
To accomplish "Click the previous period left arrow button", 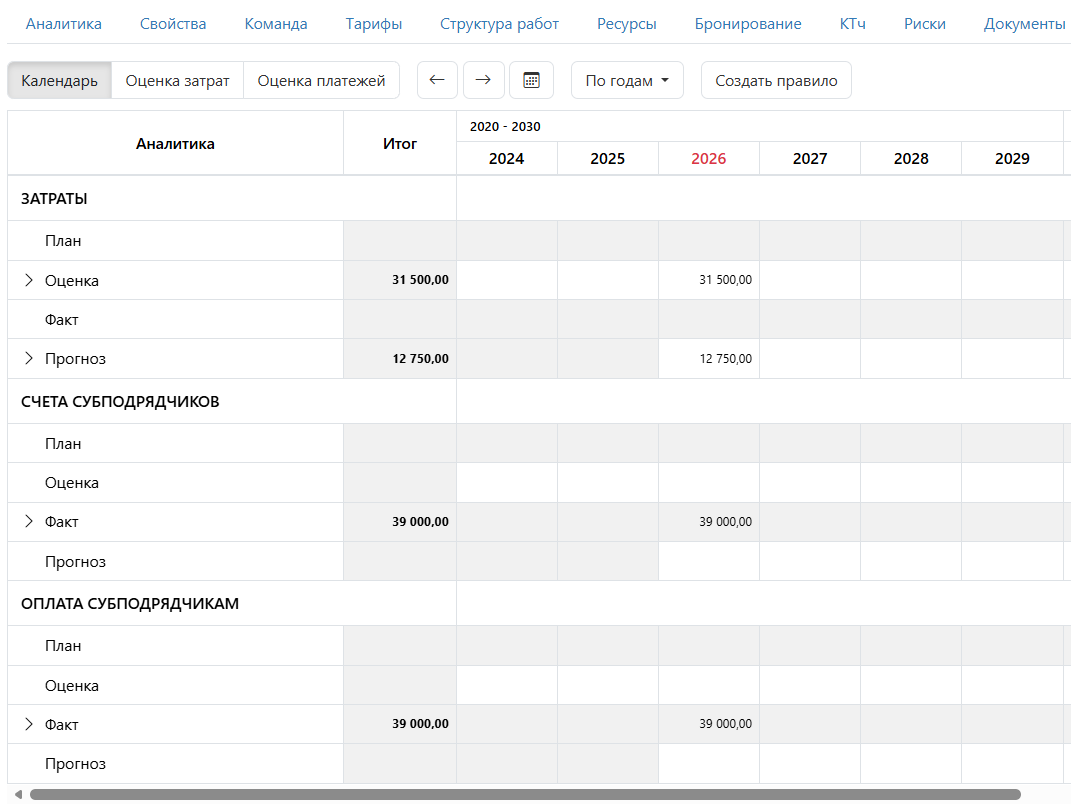I will click(x=436, y=81).
